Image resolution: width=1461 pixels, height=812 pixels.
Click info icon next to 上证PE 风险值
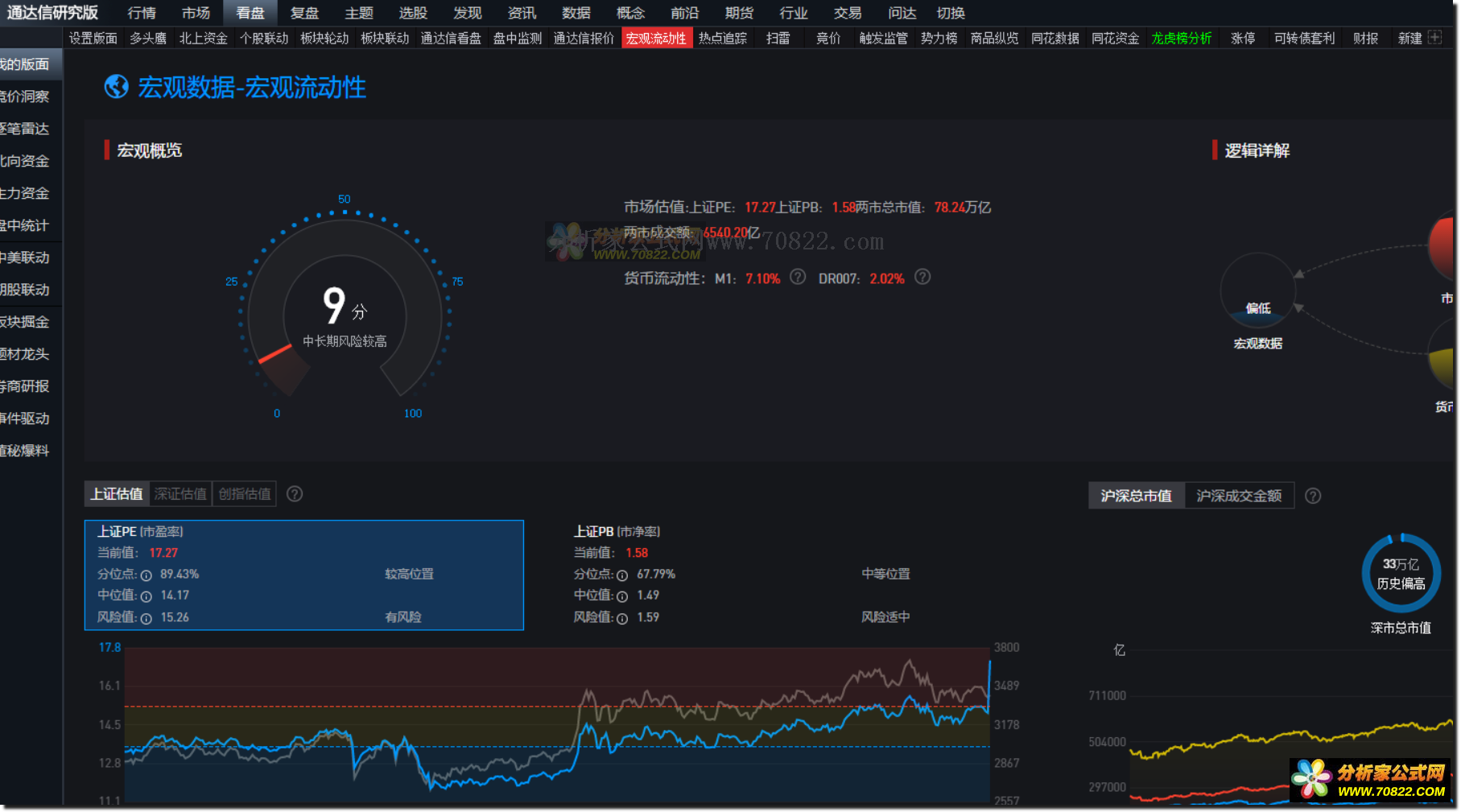(147, 618)
